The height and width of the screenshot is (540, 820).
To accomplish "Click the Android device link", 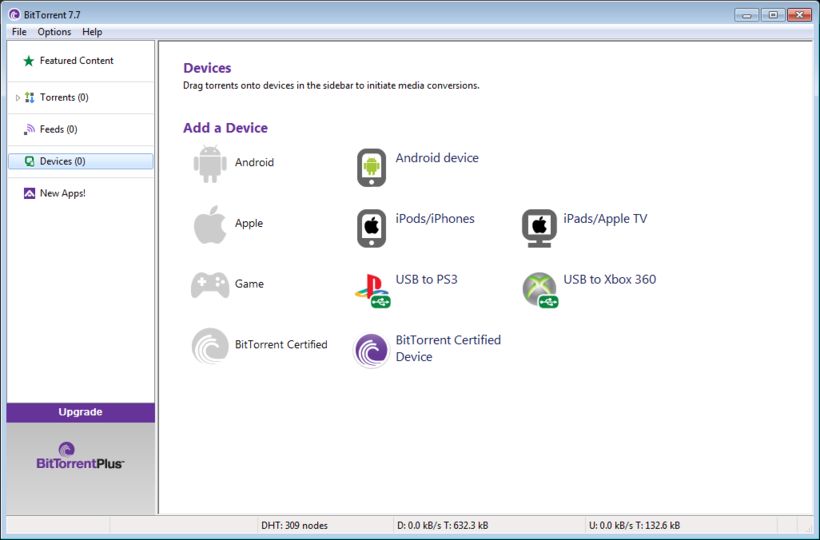I will point(437,158).
